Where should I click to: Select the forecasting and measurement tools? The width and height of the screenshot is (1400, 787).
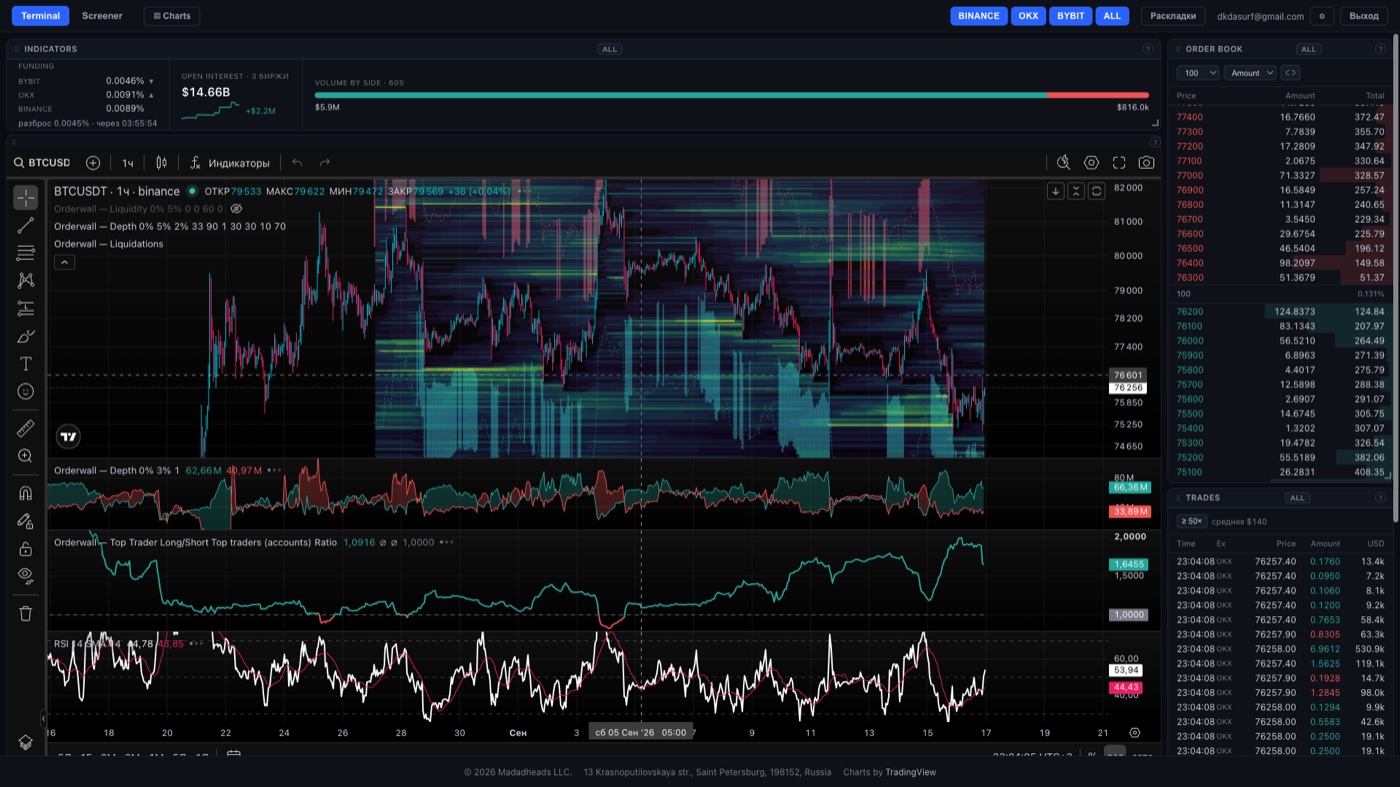click(x=26, y=308)
